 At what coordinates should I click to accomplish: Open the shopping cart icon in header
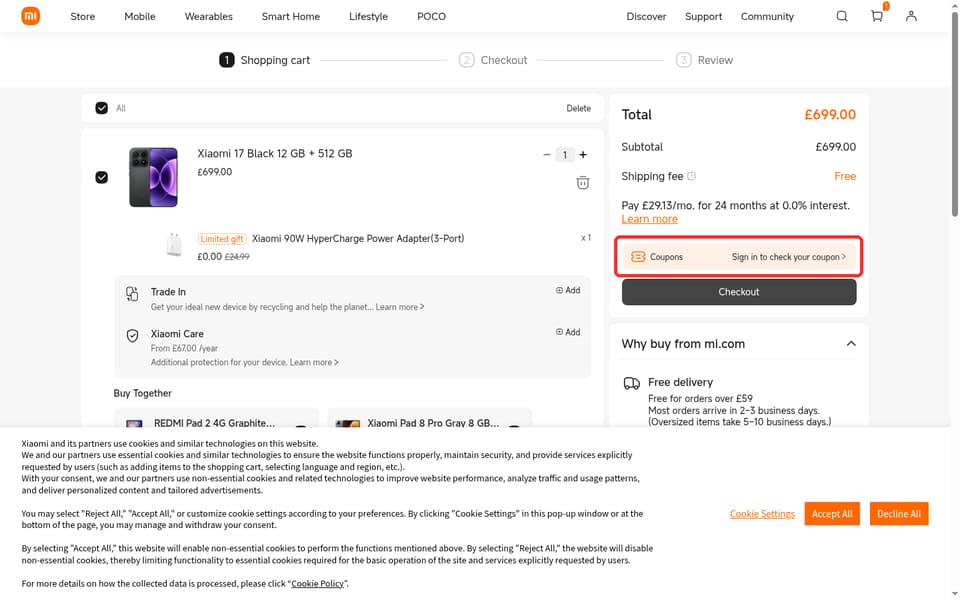coord(877,16)
